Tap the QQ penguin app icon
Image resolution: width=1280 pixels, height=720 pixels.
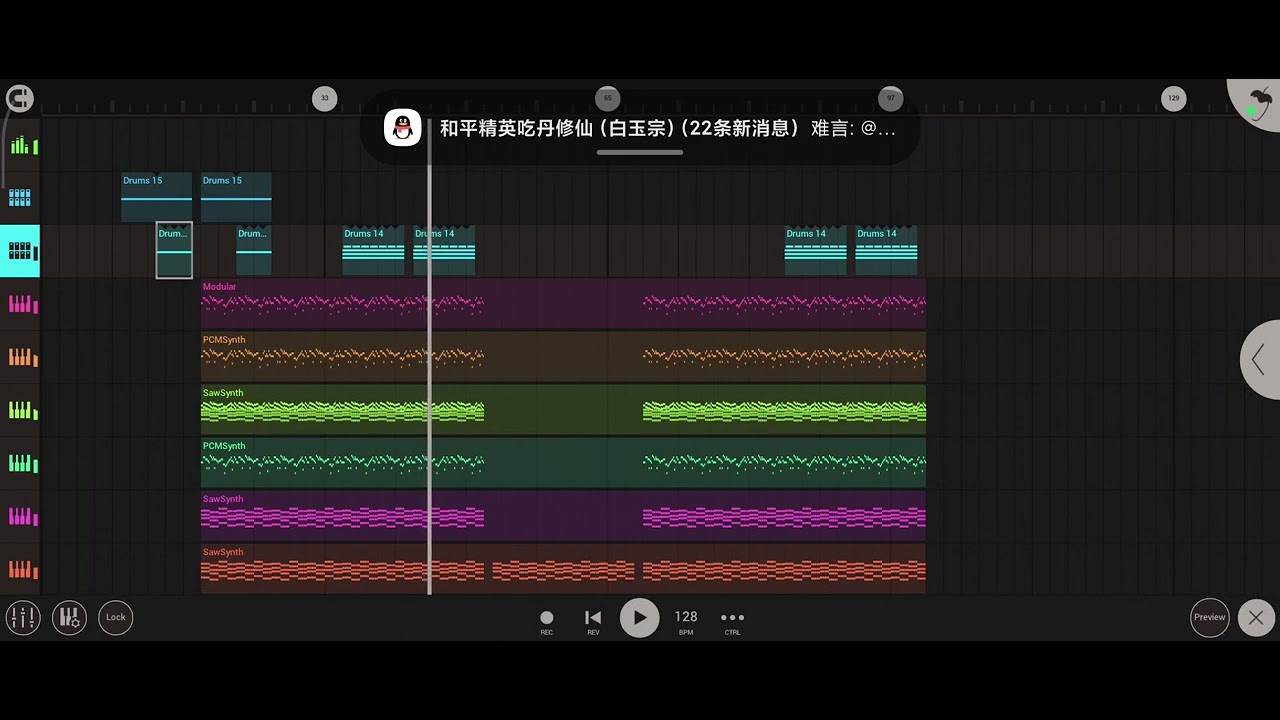coord(403,128)
